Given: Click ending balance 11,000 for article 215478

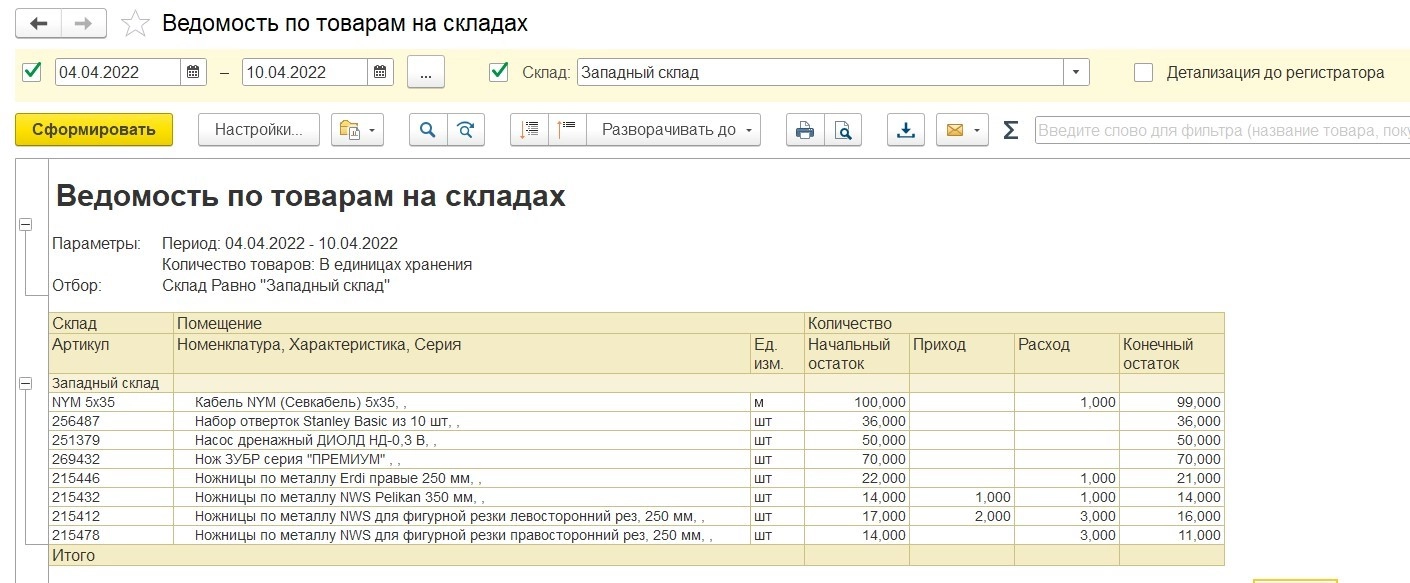Looking at the screenshot, I should [1172, 535].
